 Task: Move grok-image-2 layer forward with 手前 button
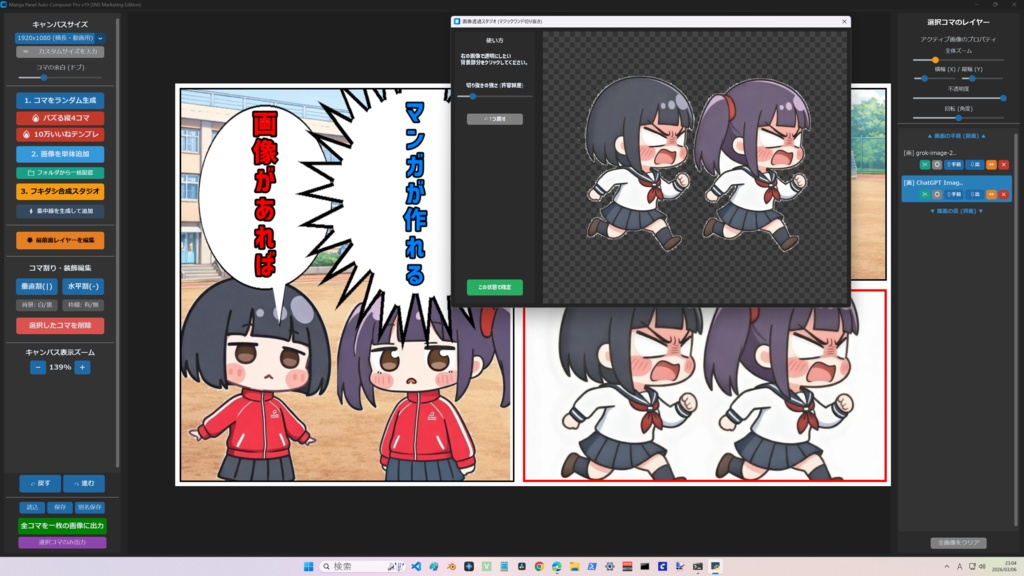click(953, 165)
